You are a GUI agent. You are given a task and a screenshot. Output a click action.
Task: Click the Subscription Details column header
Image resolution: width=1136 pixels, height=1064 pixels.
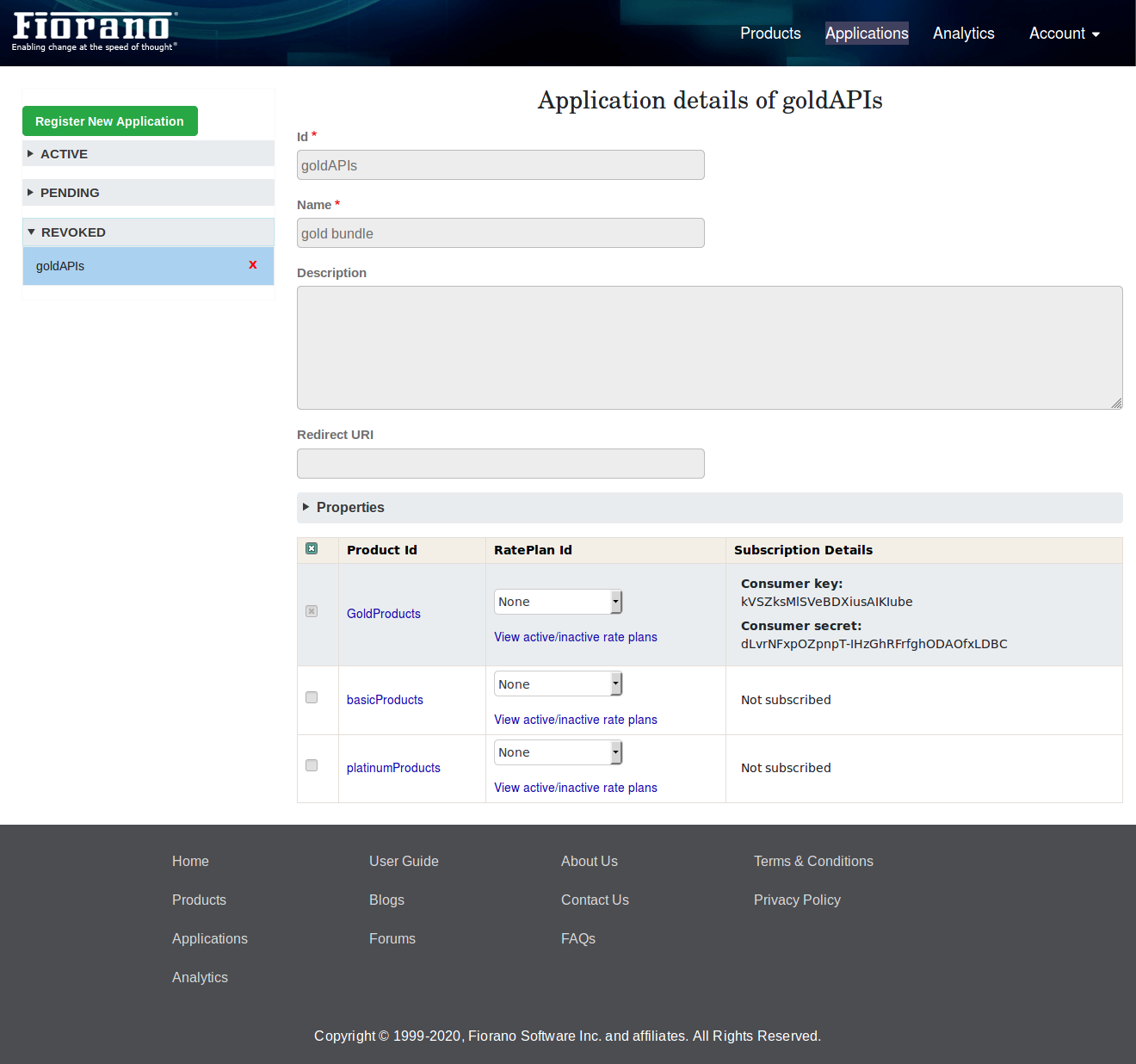pos(803,550)
